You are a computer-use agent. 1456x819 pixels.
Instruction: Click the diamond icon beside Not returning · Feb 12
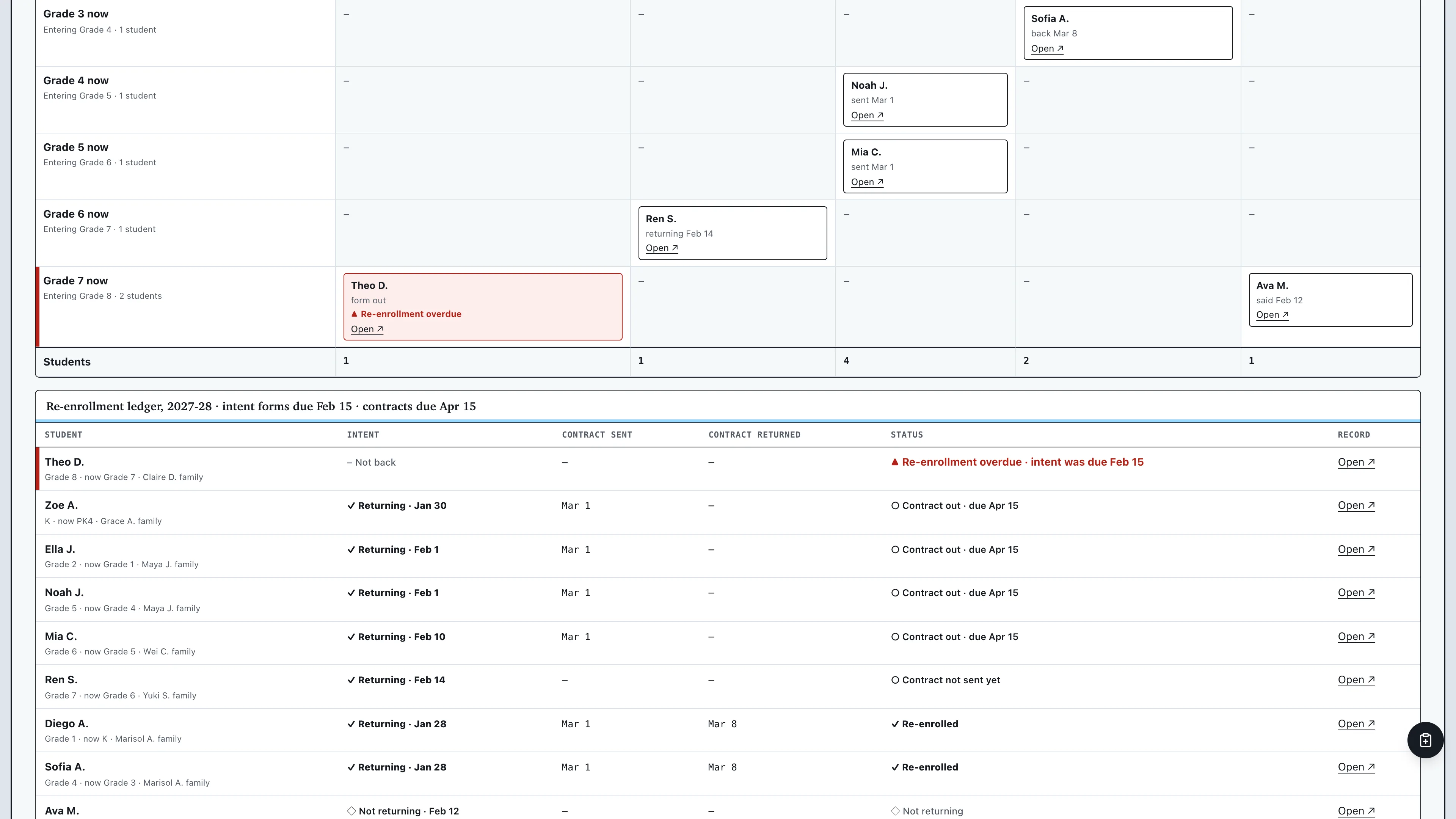click(351, 811)
